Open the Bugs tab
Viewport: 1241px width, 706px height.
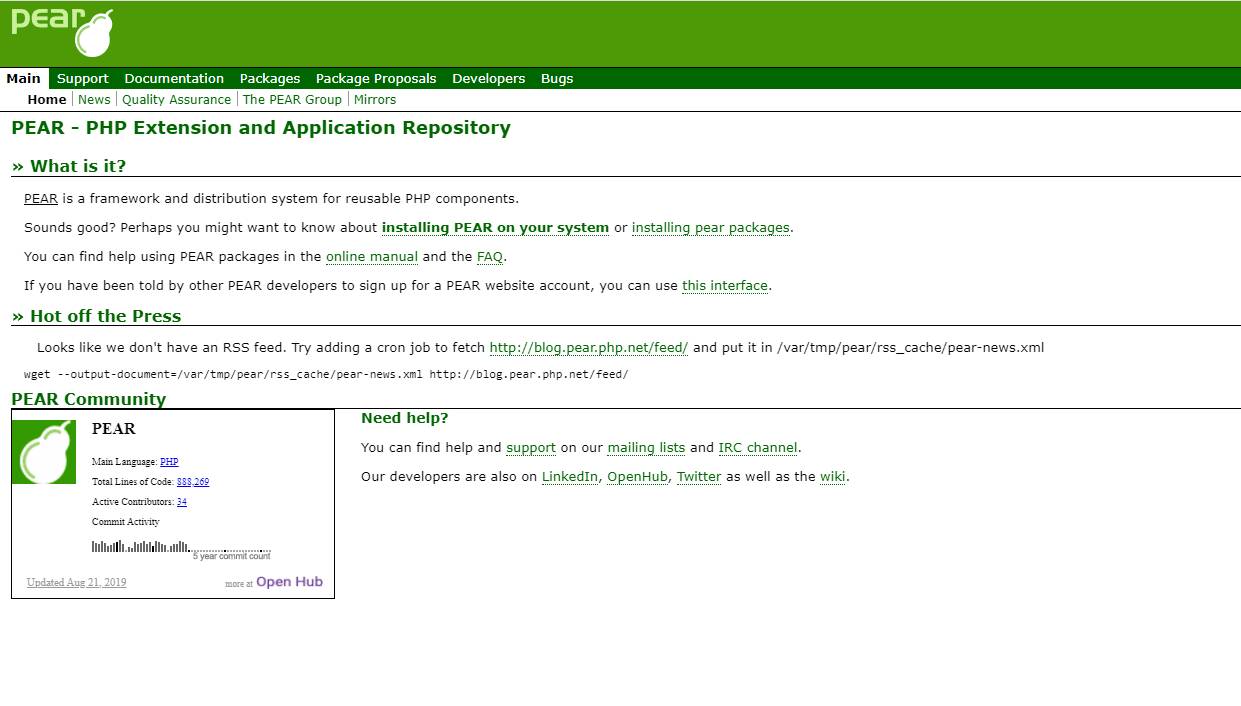coord(557,78)
